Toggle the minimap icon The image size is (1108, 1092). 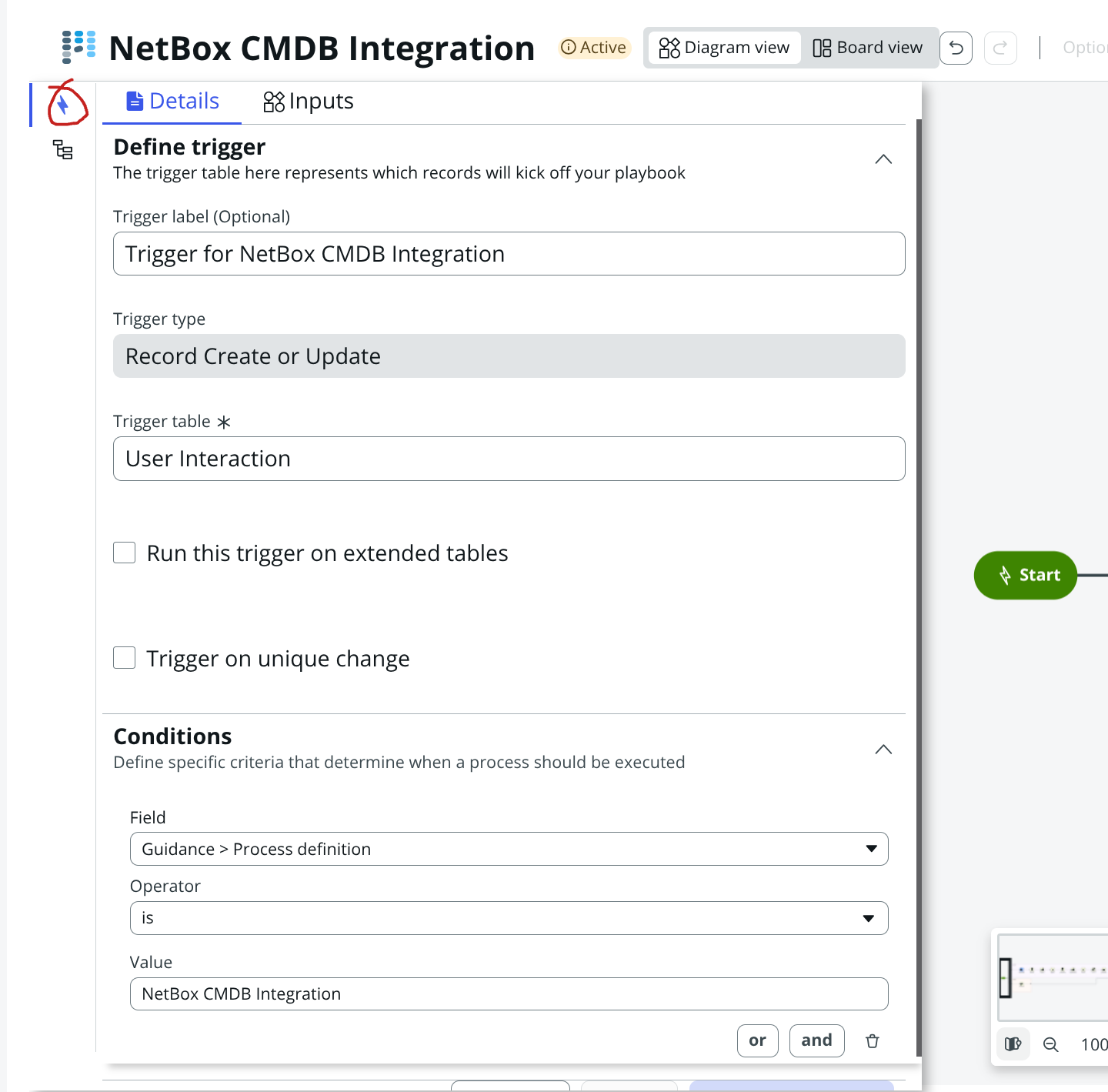pos(1013,1044)
